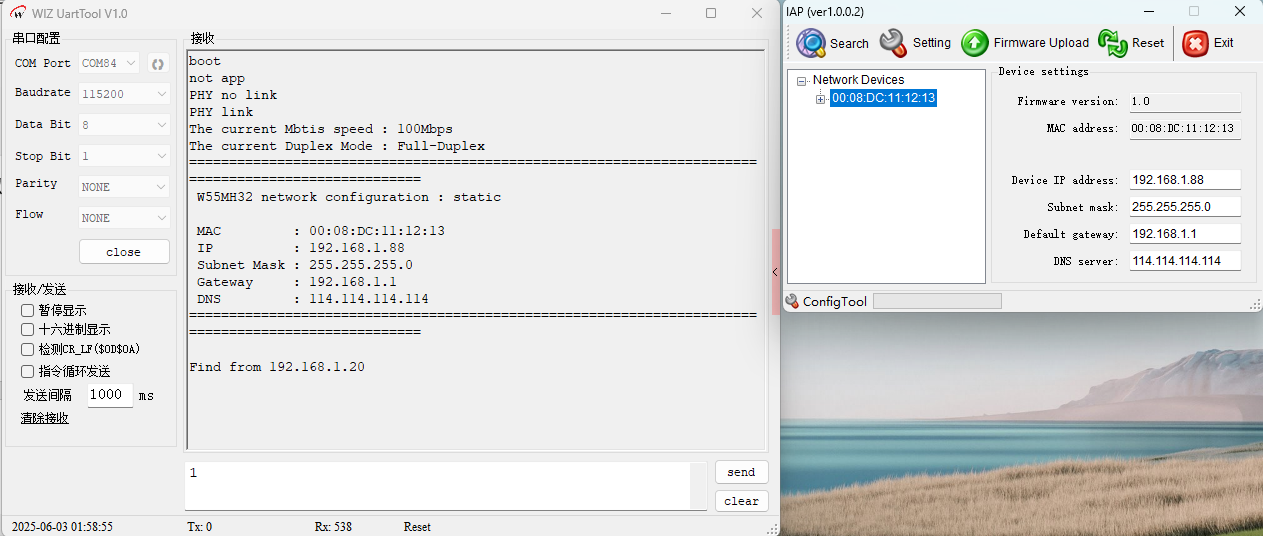Click the ConfigTool progress bar
Screen dimensions: 1263x536
coord(936,301)
